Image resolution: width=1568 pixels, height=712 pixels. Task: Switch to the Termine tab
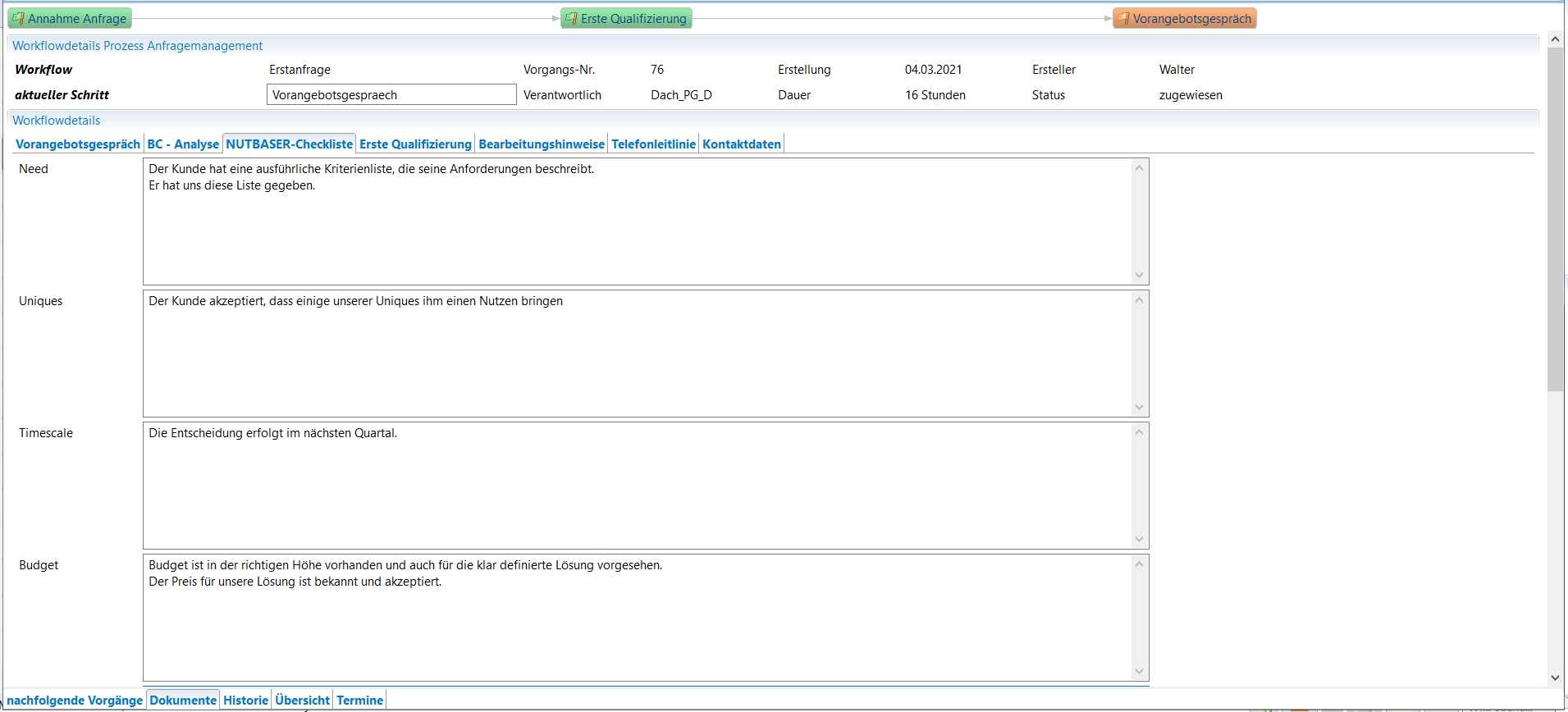[359, 701]
